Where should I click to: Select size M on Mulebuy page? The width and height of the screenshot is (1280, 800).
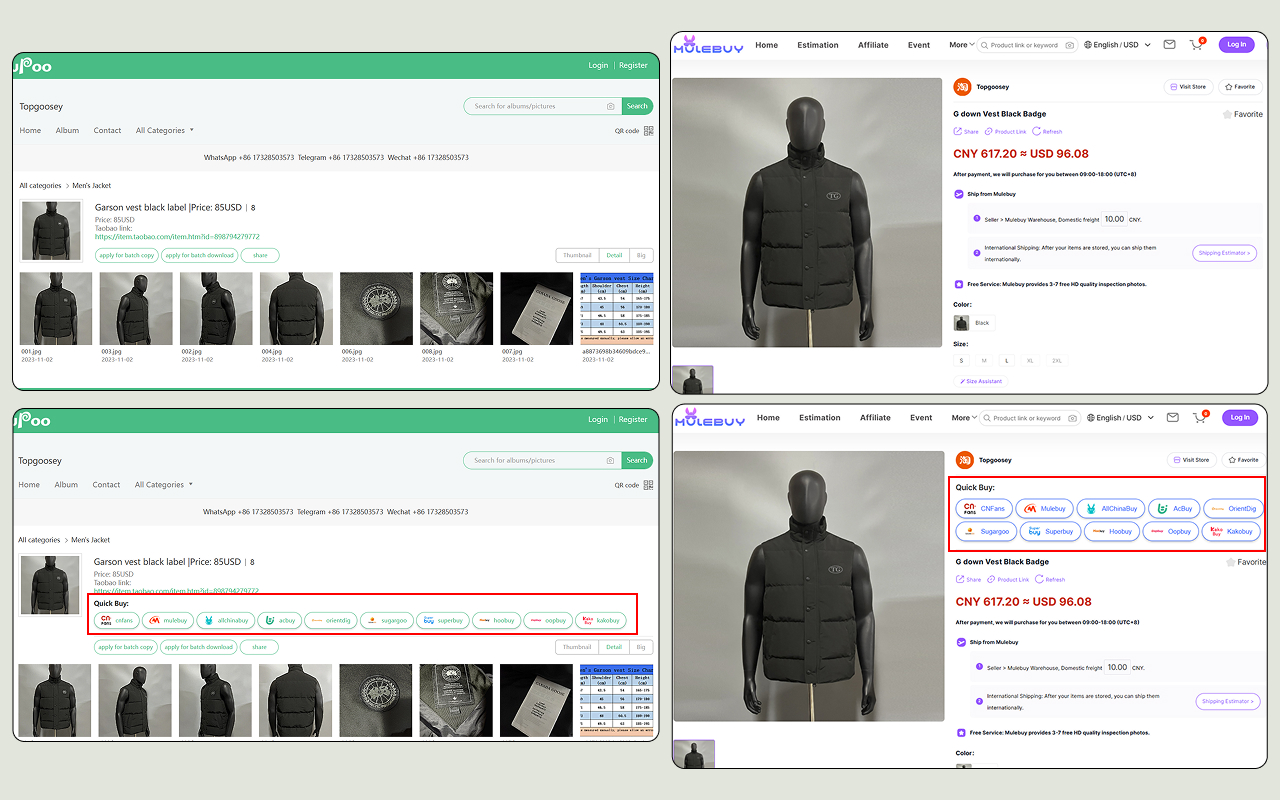coord(984,360)
